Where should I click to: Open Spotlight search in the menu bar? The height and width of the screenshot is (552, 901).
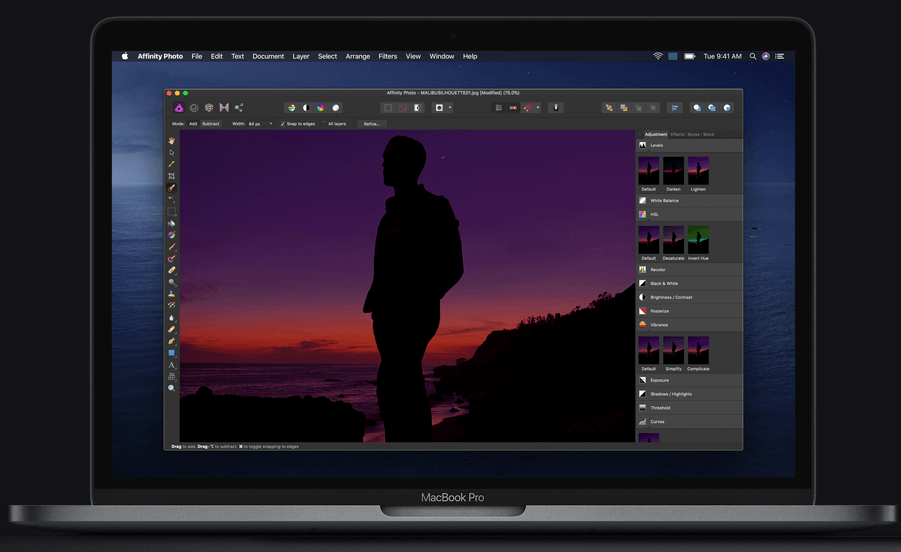753,56
